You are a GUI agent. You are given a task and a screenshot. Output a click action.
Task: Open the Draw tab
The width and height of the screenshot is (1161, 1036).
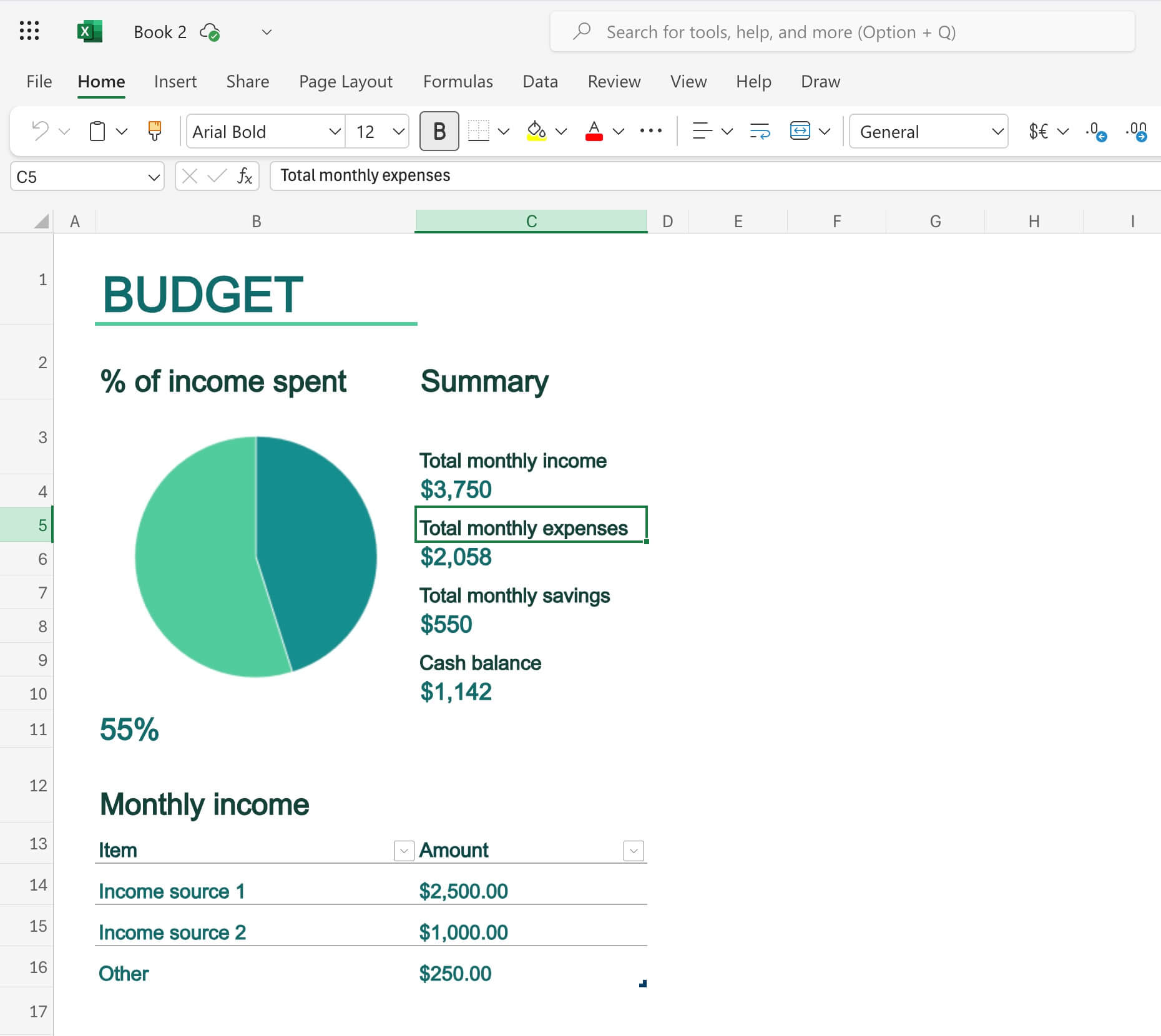(x=820, y=81)
